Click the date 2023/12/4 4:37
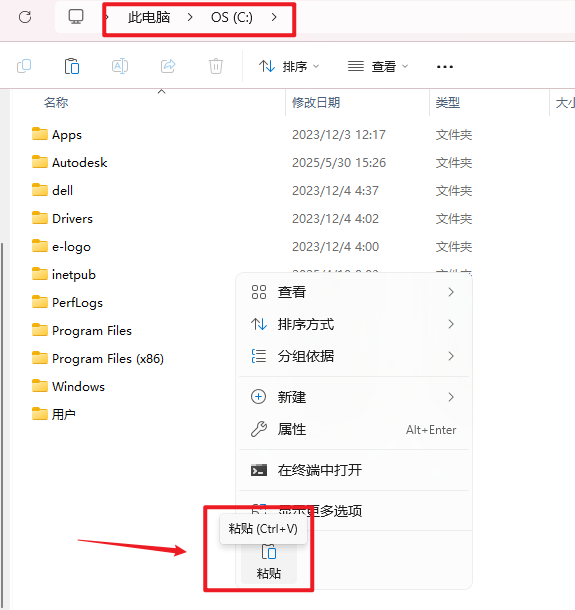The width and height of the screenshot is (575, 610). click(x=335, y=191)
